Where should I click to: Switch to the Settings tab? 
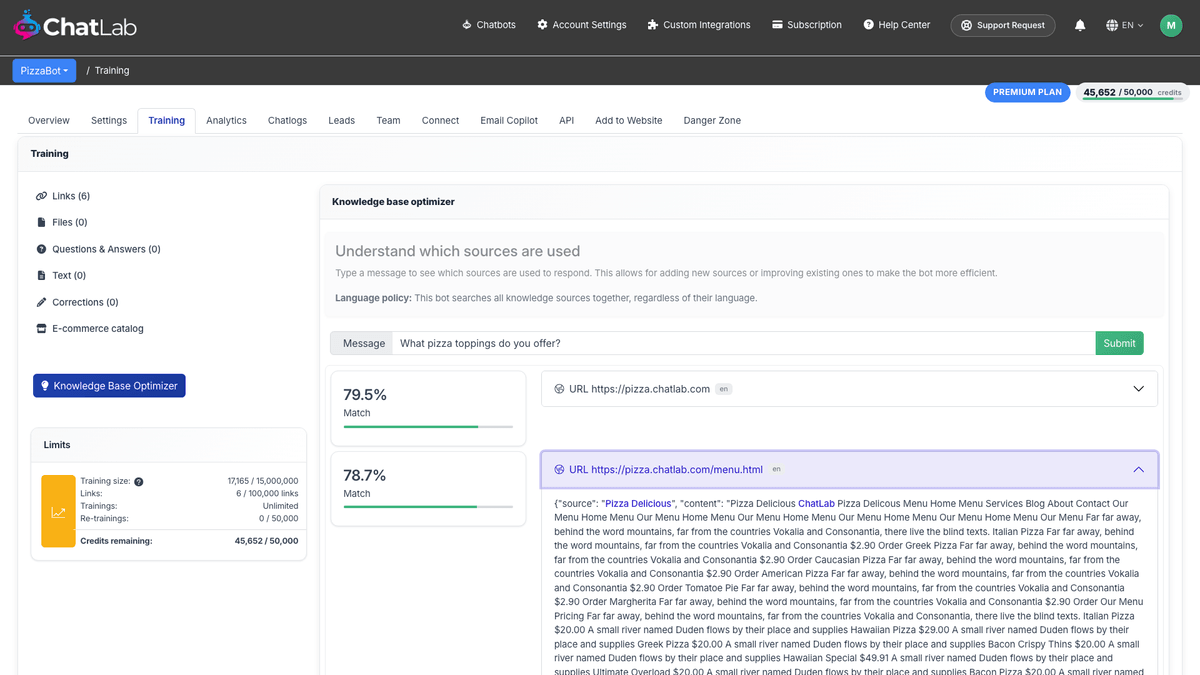coord(109,120)
